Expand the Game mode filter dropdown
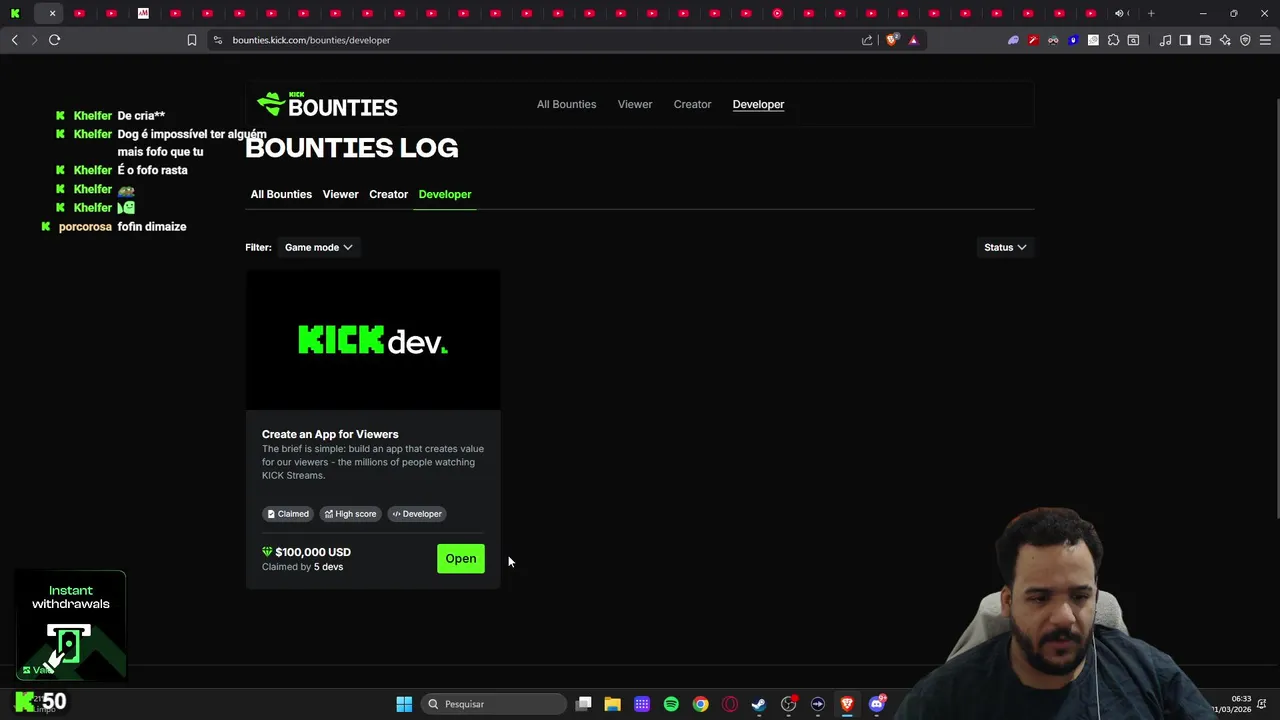 (319, 247)
